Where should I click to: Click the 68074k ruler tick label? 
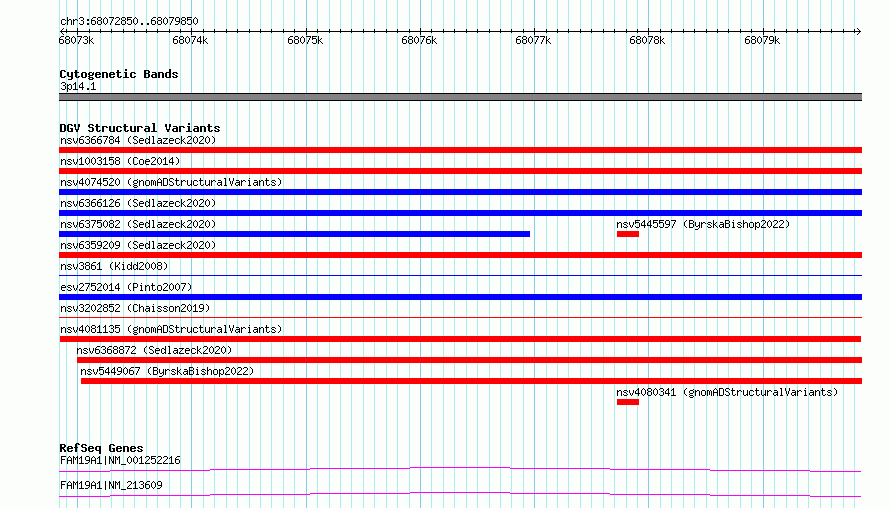click(190, 40)
